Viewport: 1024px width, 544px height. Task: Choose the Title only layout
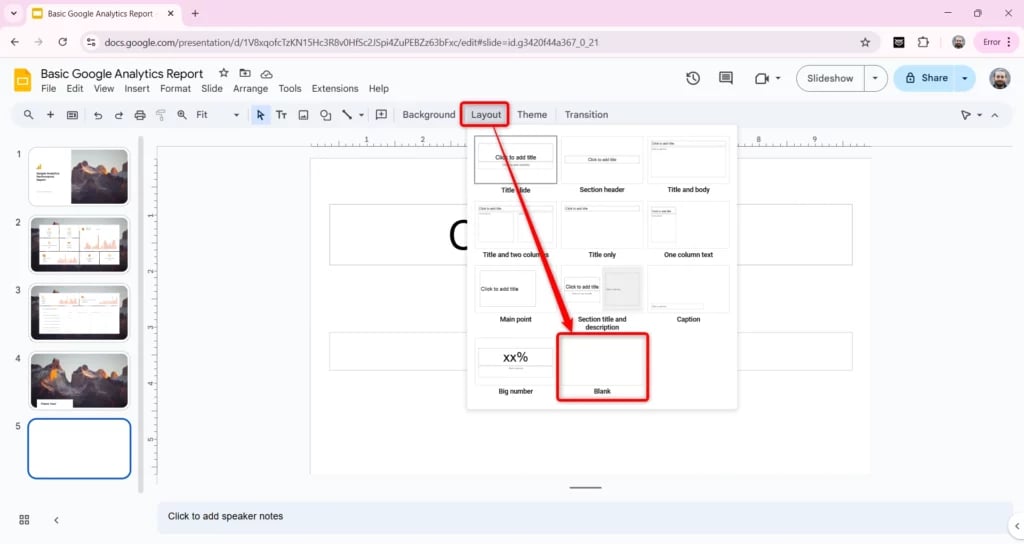tap(601, 231)
